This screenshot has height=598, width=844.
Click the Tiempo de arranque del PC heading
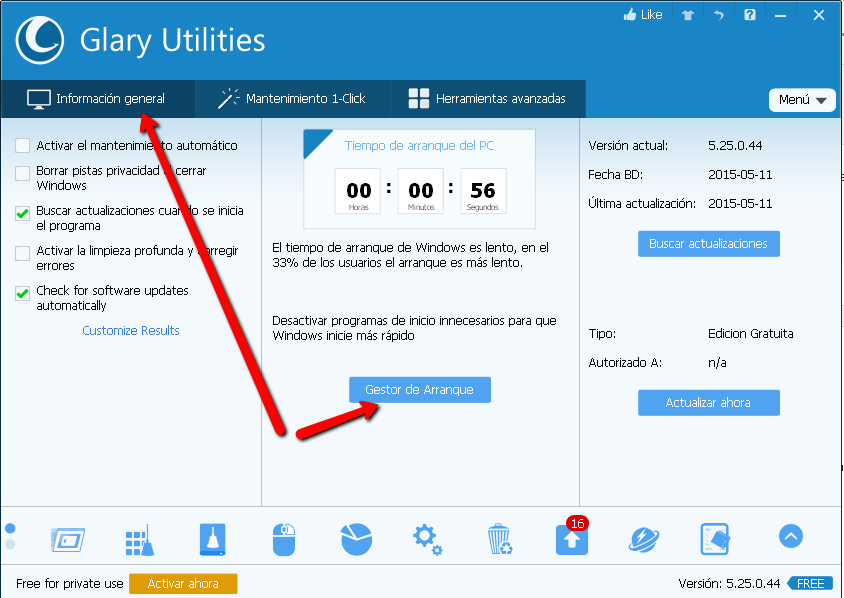[x=419, y=145]
